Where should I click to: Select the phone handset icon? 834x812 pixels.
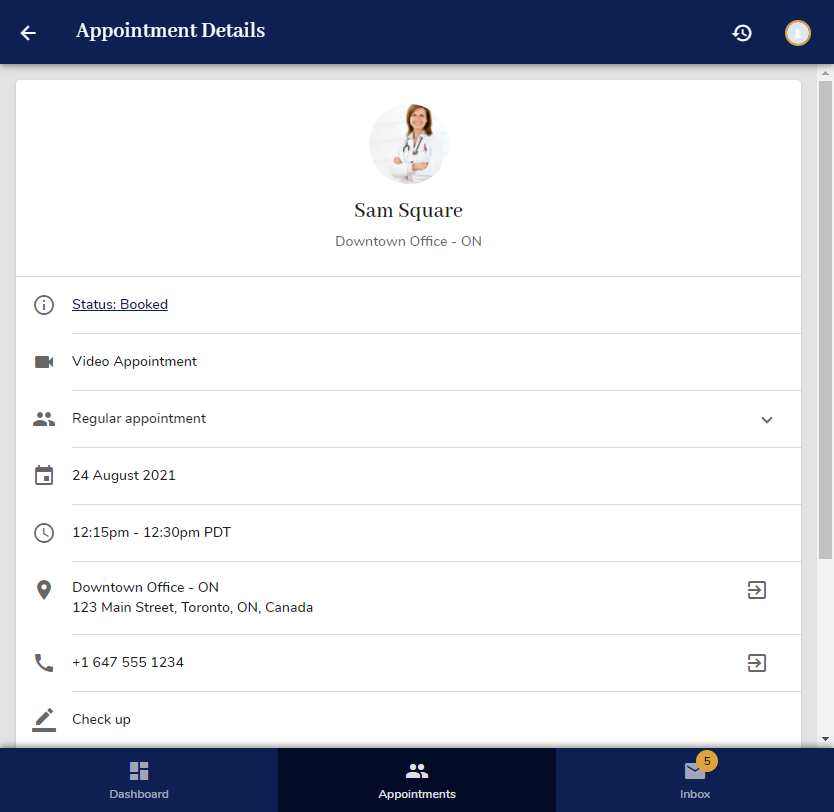pyautogui.click(x=44, y=662)
